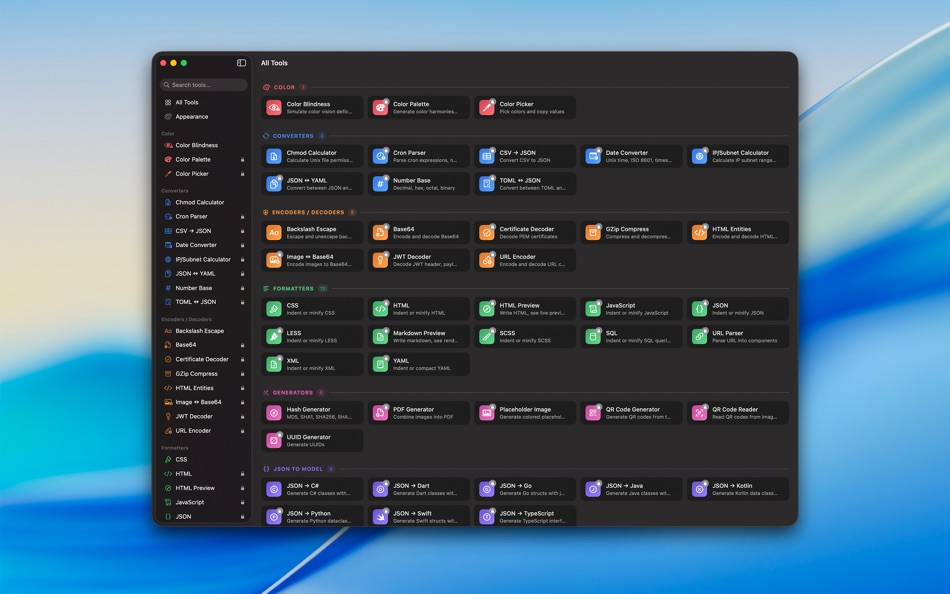Toggle the lock next to JSON formatter entry
The image size is (950, 594).
[243, 516]
